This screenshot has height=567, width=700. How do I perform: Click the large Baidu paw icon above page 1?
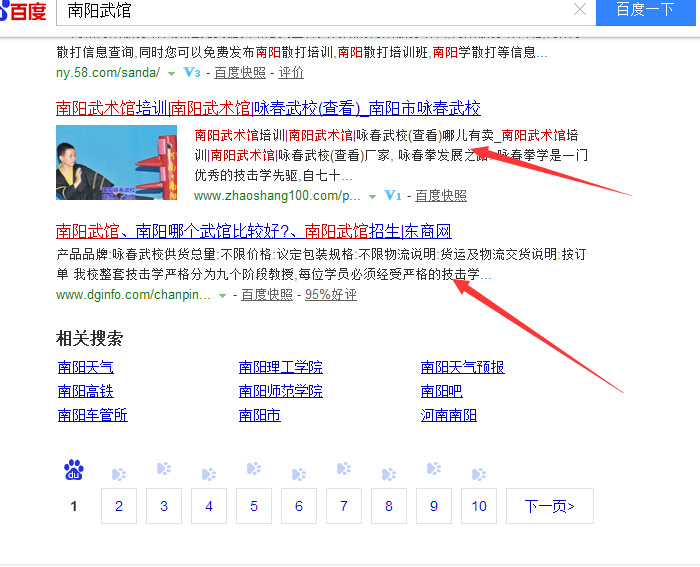click(74, 470)
